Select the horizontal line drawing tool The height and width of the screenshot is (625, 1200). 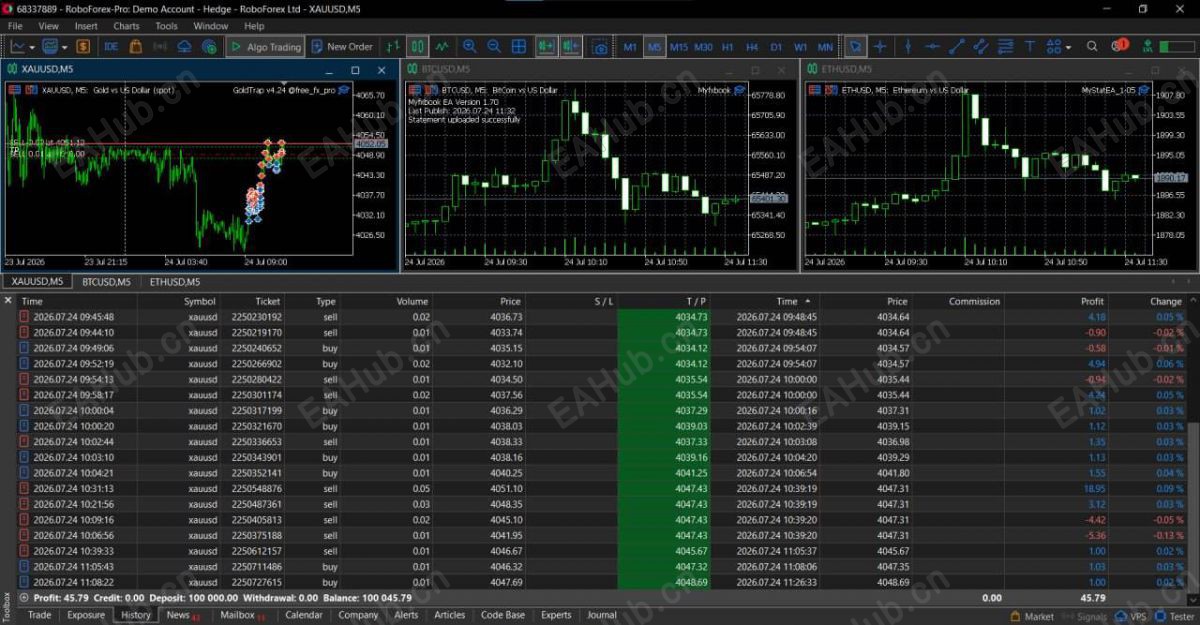click(x=932, y=46)
